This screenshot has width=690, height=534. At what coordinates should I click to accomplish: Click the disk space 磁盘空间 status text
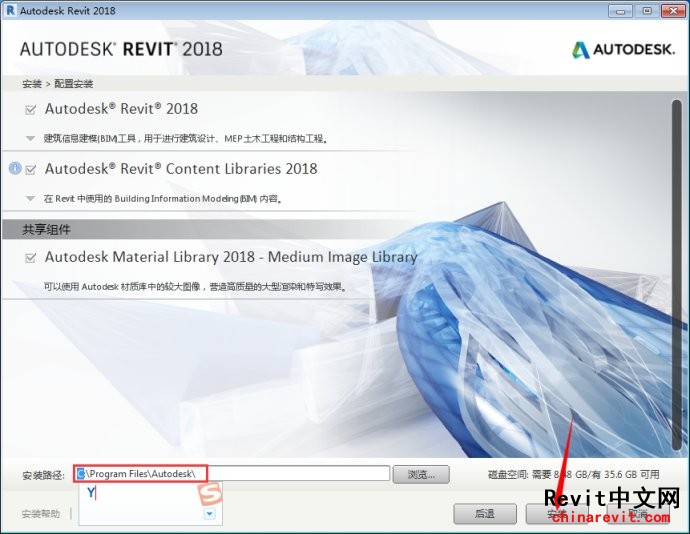click(573, 475)
